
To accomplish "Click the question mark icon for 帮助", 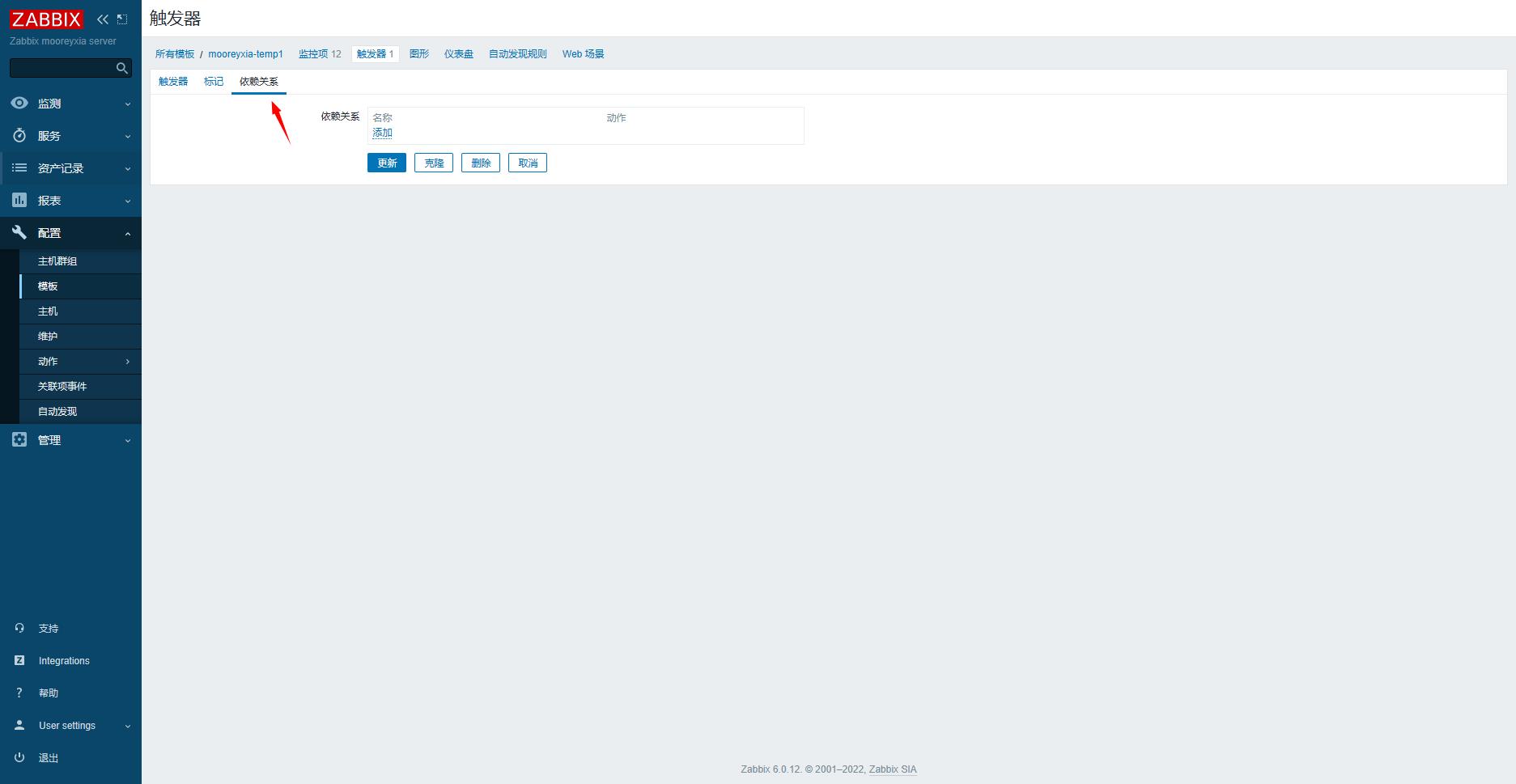I will coord(19,693).
